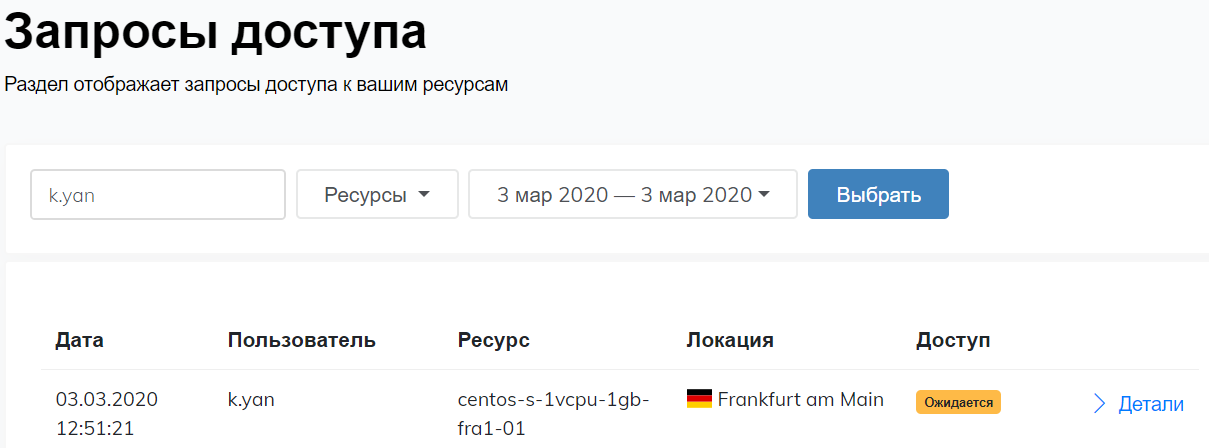Open the 3 мар 2020 date range picker

click(x=633, y=194)
